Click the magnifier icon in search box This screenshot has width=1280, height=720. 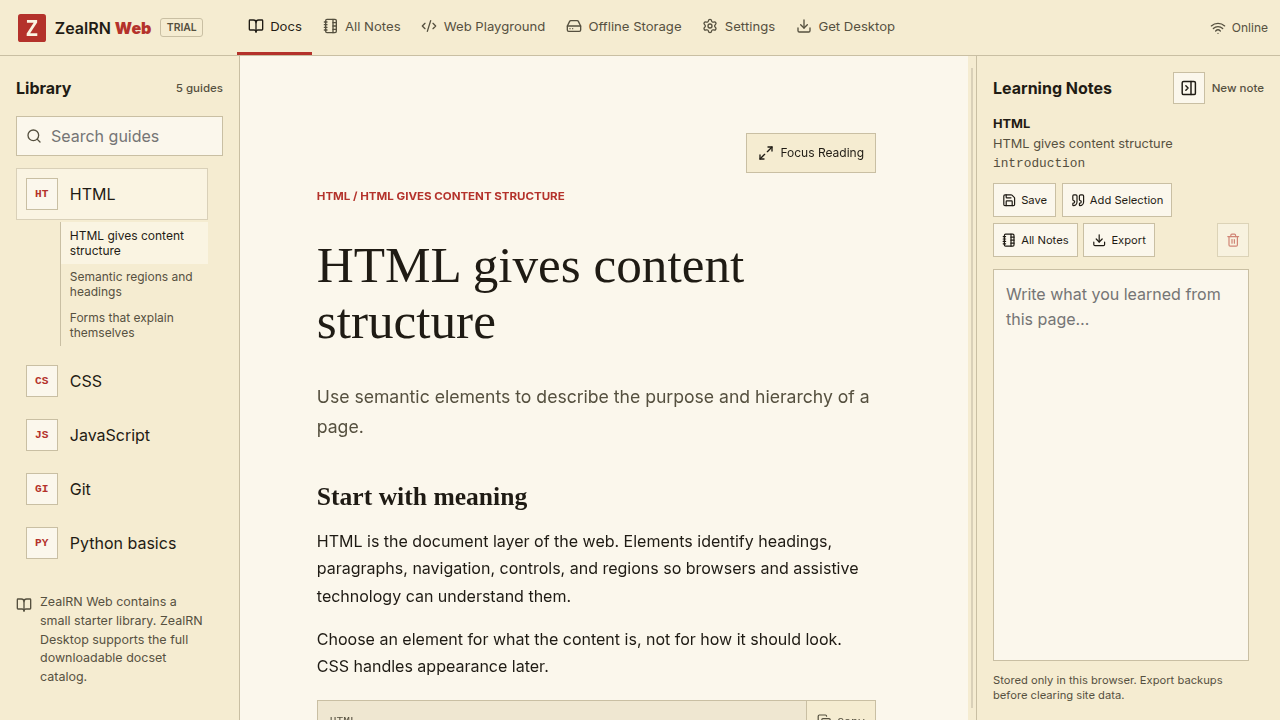pos(34,136)
